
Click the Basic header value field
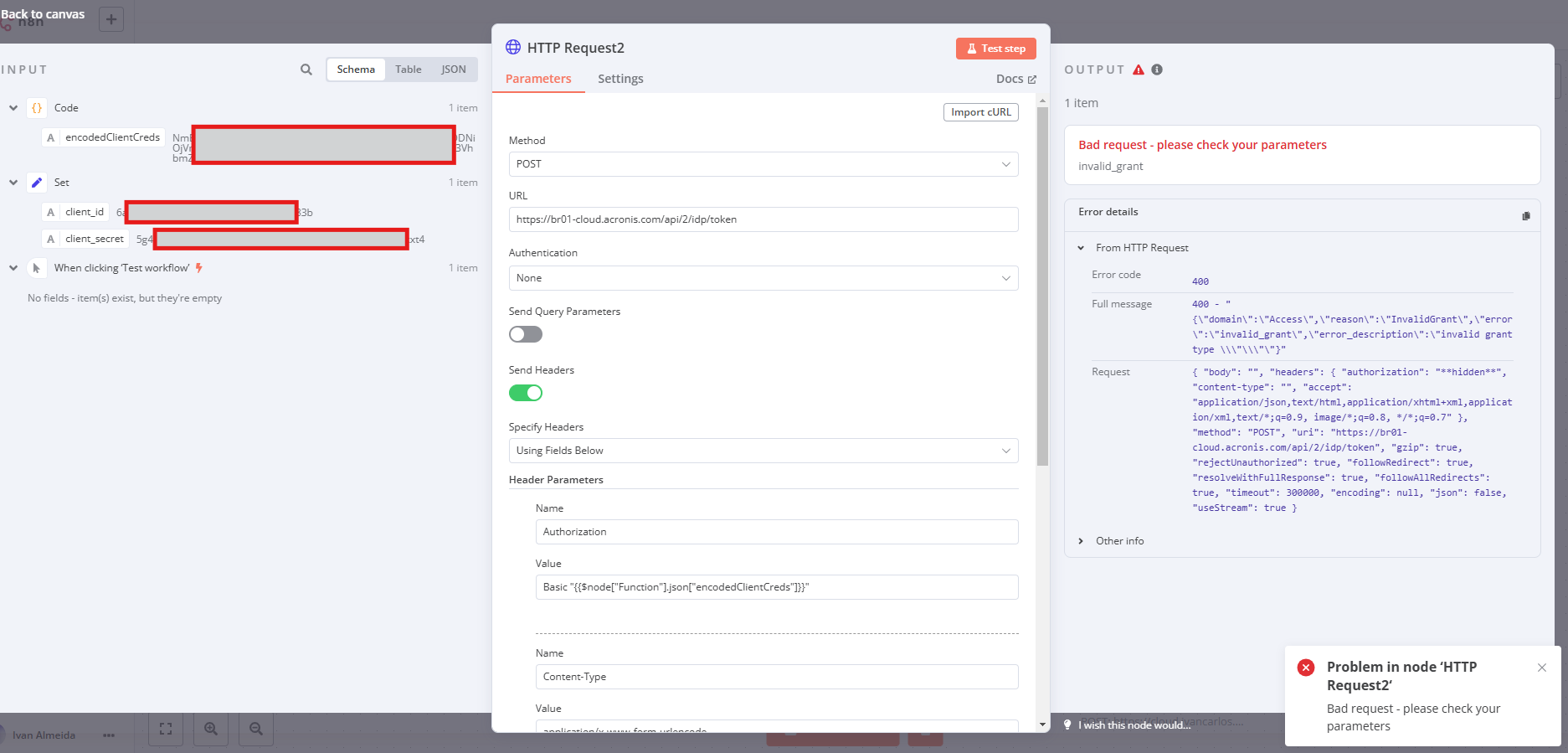click(x=777, y=587)
